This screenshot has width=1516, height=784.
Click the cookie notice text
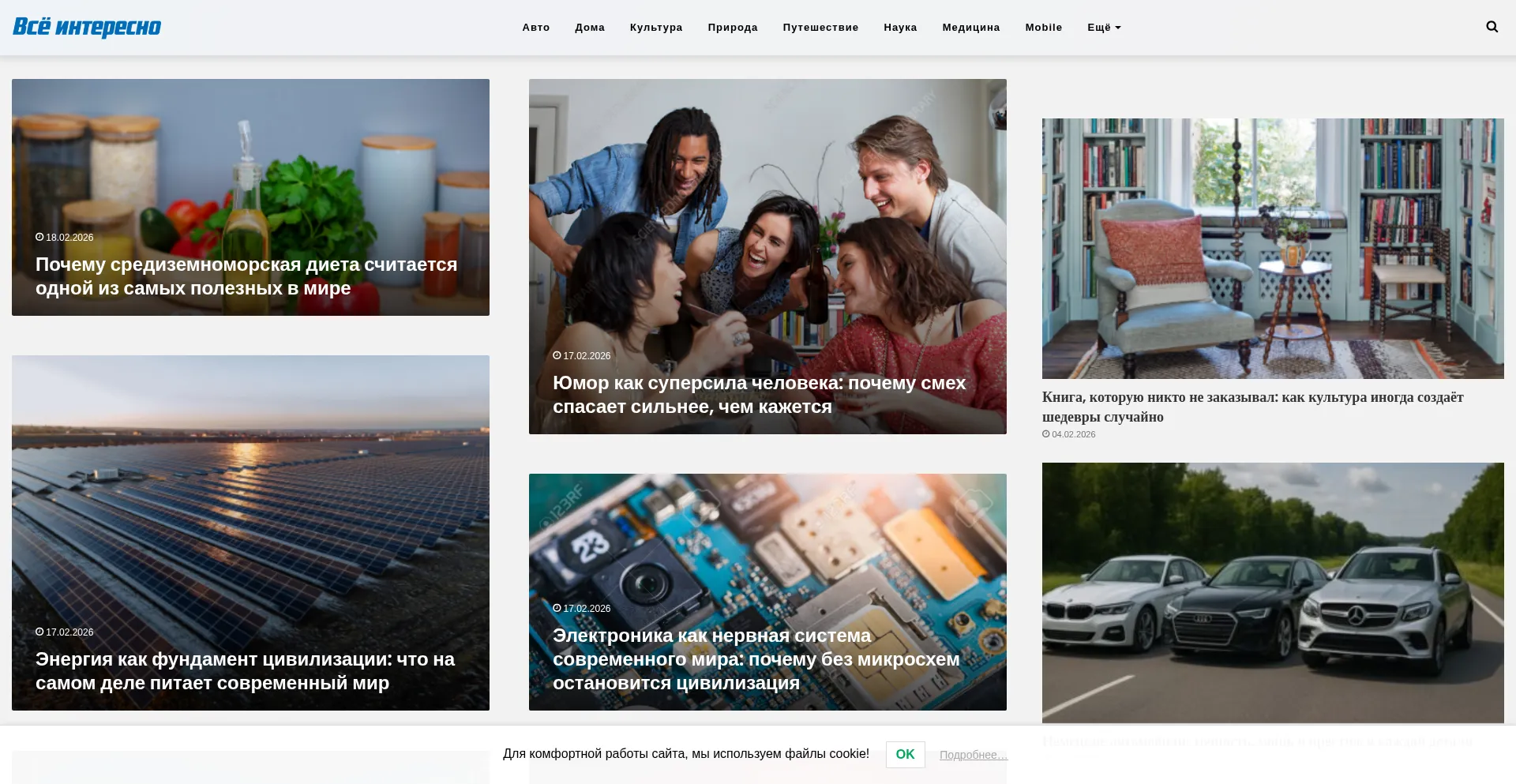(686, 754)
